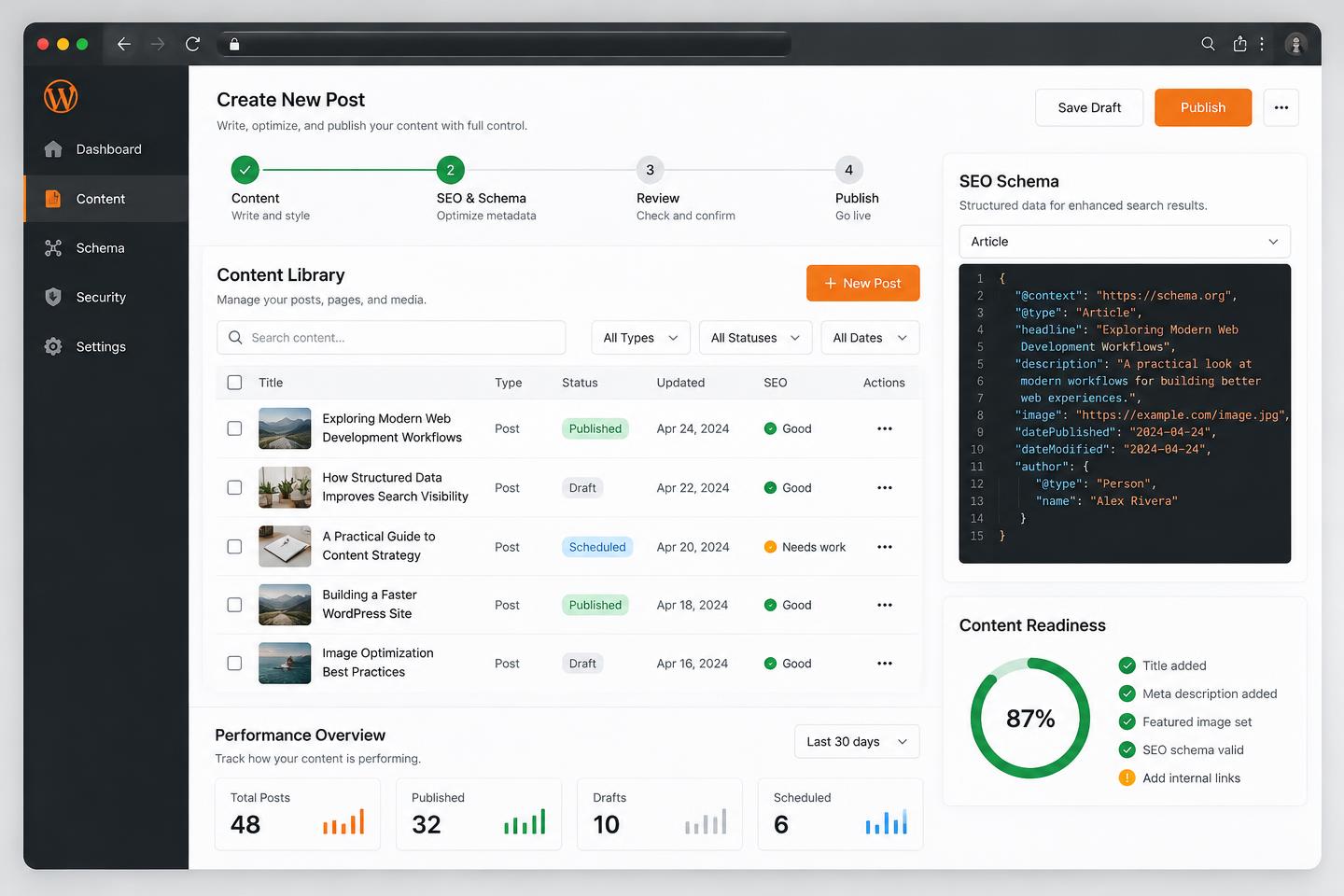1344x896 pixels.
Task: Open actions for How Structured Data row
Action: click(885, 488)
